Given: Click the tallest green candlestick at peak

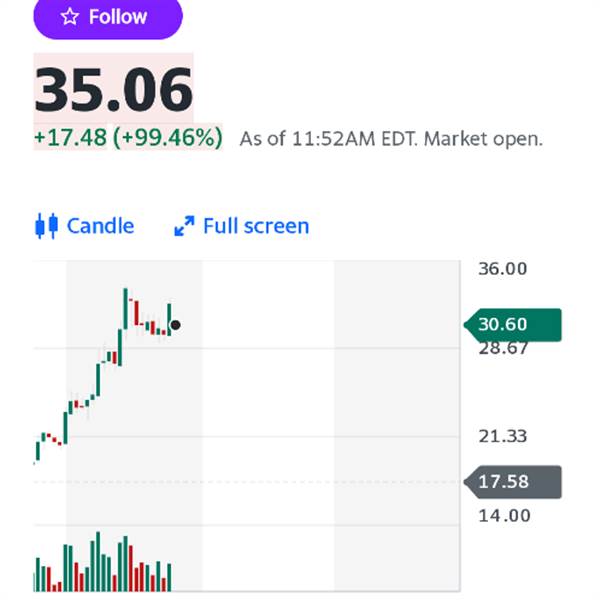Looking at the screenshot, I should [x=126, y=308].
